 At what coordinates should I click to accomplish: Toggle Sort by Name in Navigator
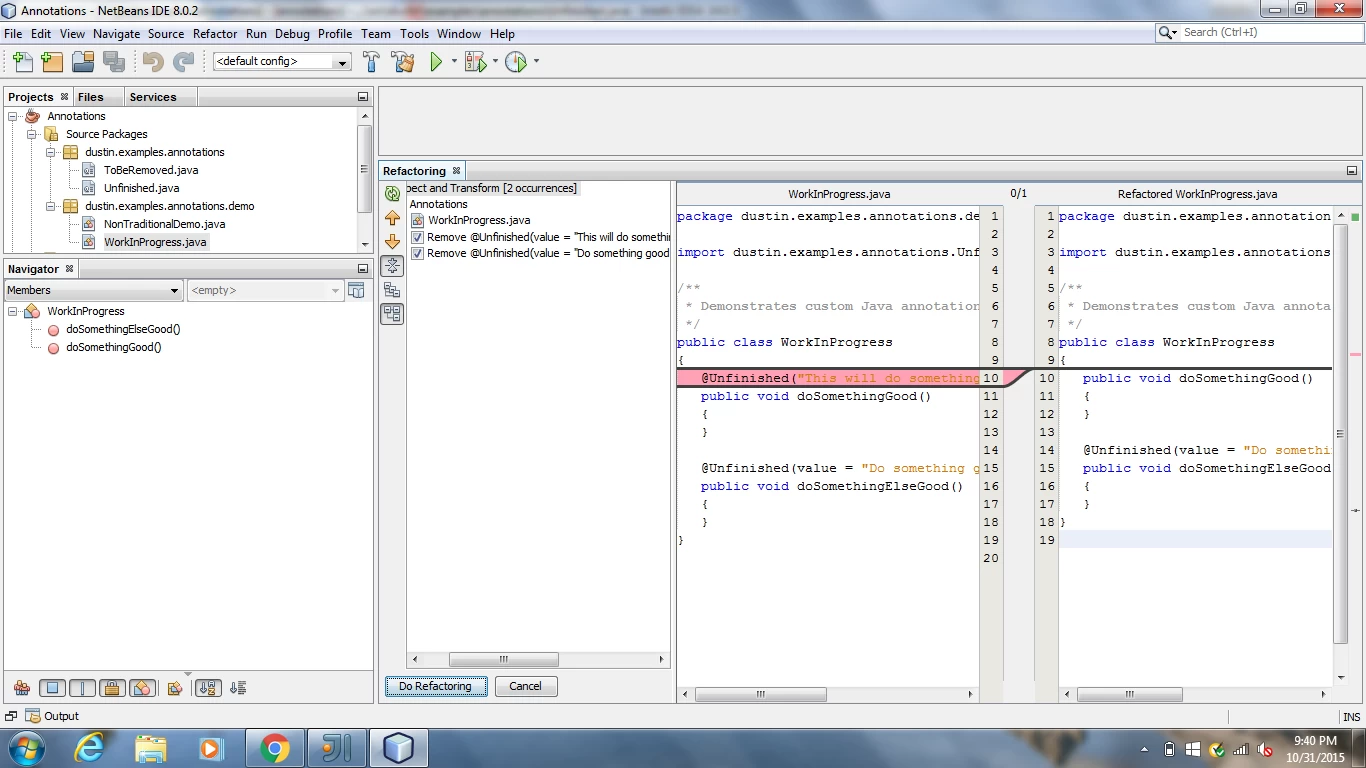pos(208,688)
